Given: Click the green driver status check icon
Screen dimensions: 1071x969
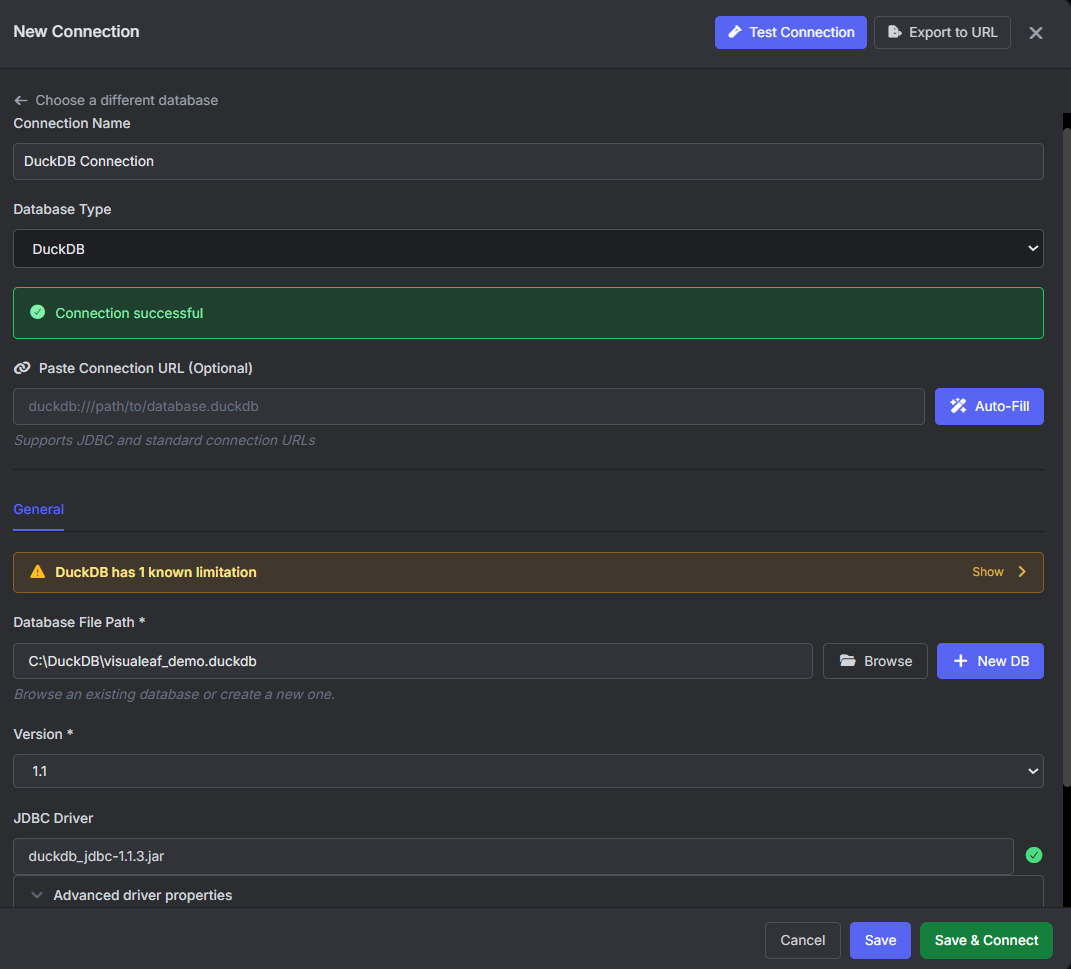Looking at the screenshot, I should [x=1033, y=855].
